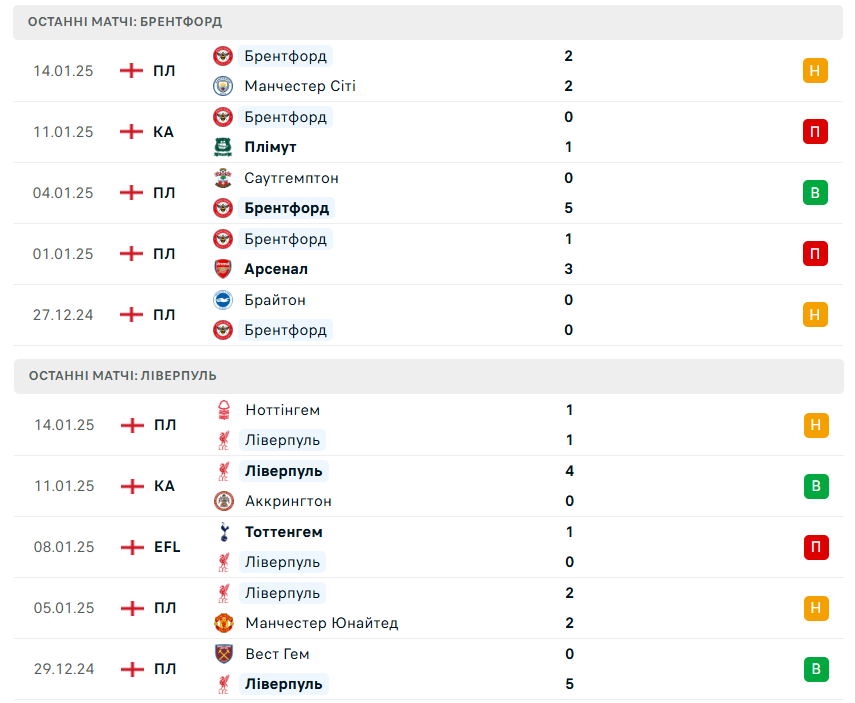Click the Manchester City crest icon

[x=222, y=86]
